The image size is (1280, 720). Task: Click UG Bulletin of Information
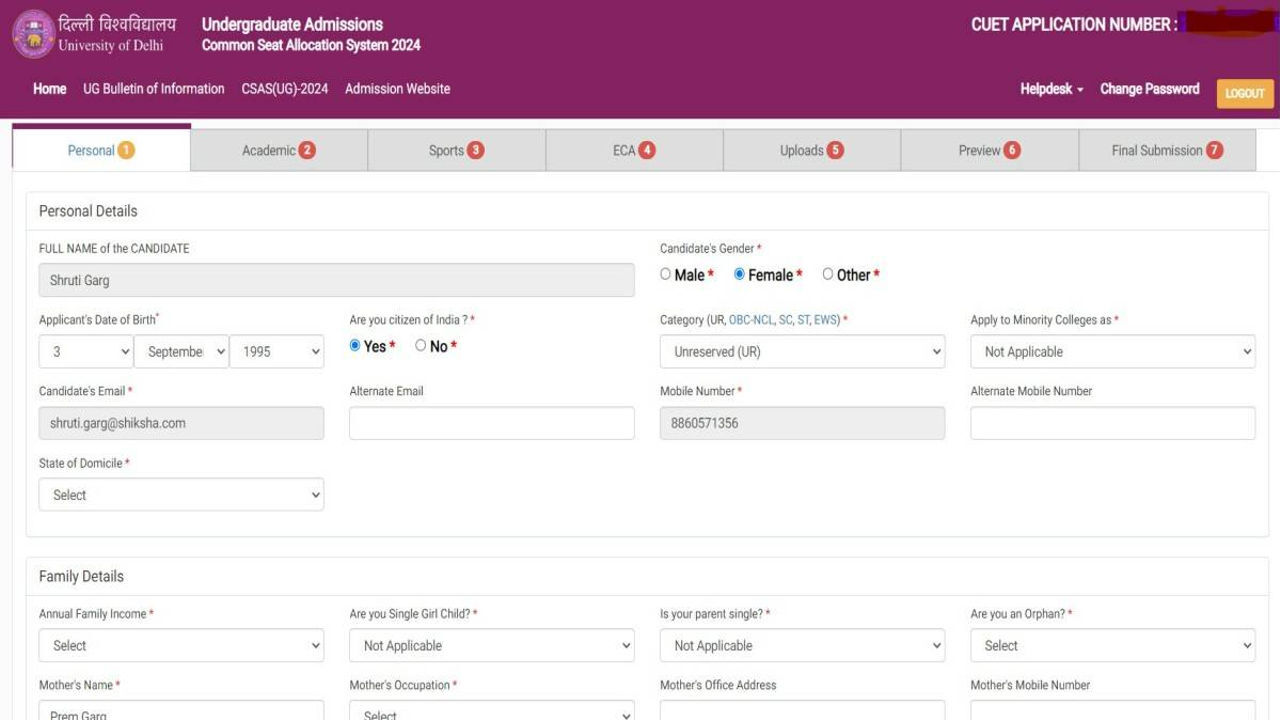point(155,88)
